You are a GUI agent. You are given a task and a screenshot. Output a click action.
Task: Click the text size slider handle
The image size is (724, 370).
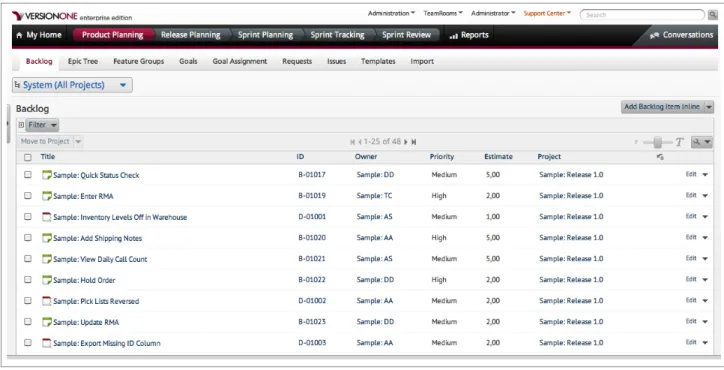click(657, 143)
